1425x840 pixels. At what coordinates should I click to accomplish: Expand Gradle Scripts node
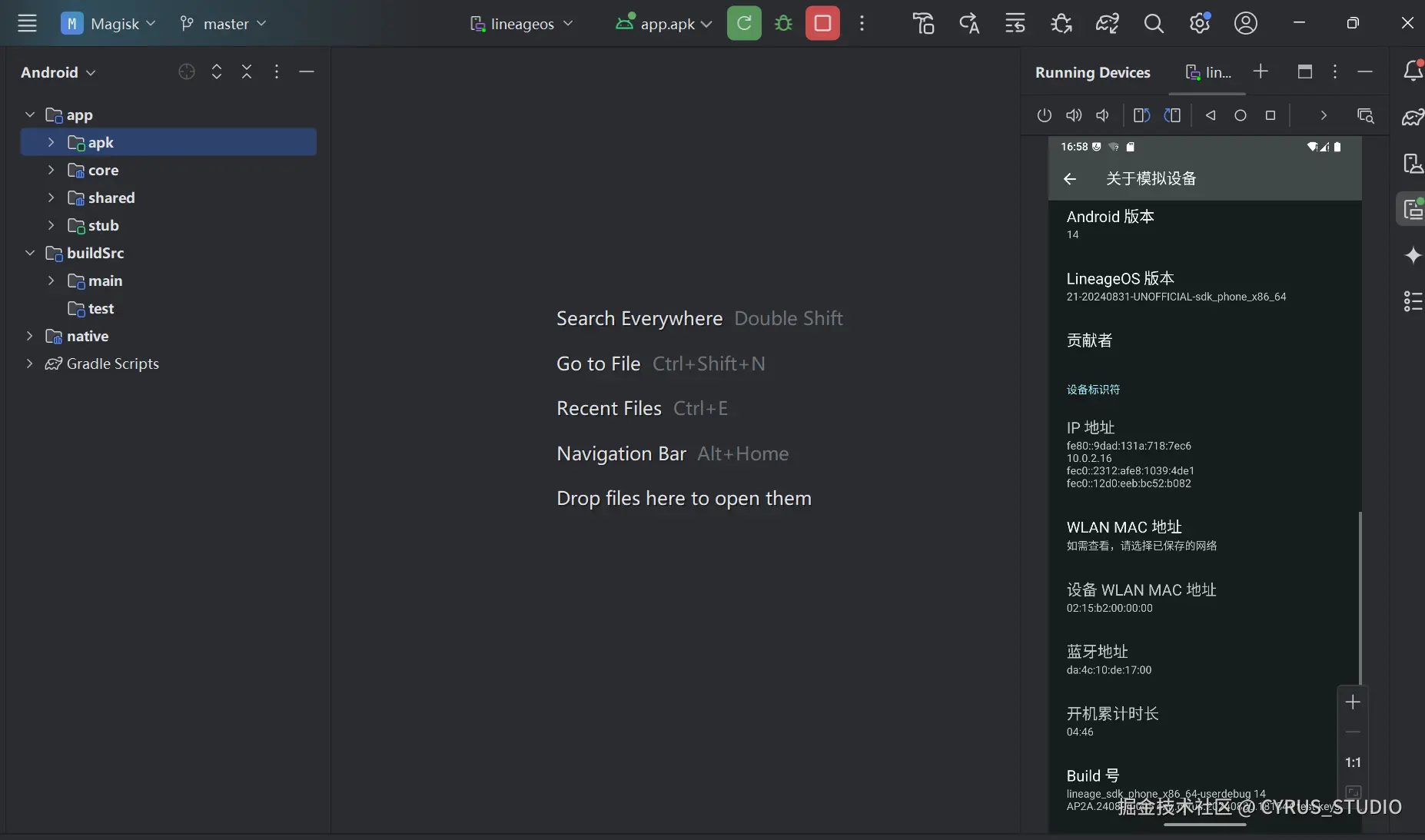point(30,364)
